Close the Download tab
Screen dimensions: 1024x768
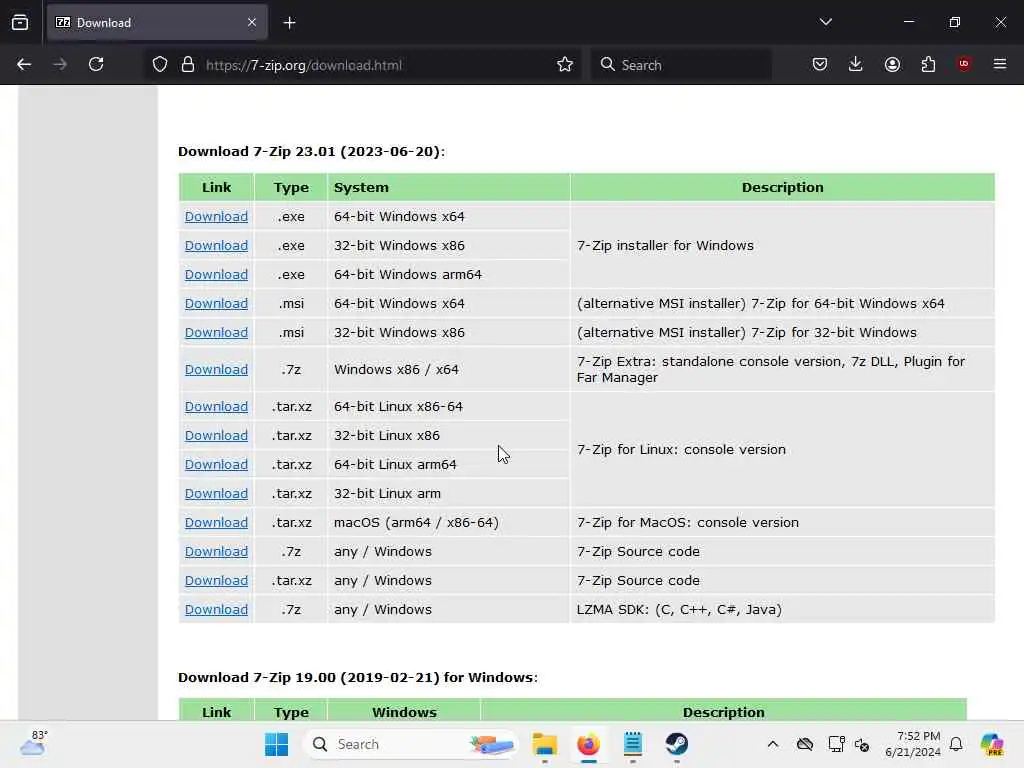click(252, 22)
